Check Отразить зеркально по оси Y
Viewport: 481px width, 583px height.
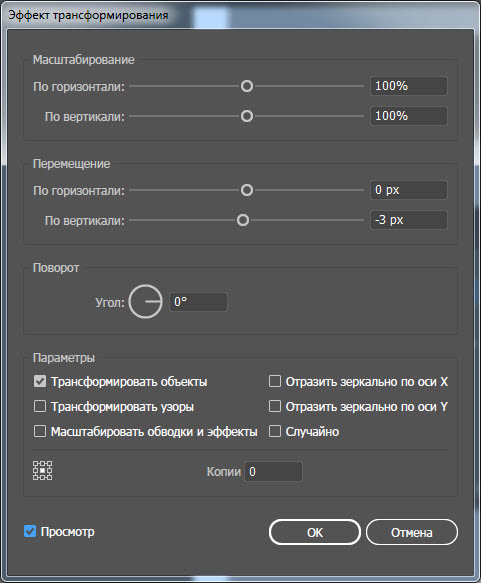(275, 406)
